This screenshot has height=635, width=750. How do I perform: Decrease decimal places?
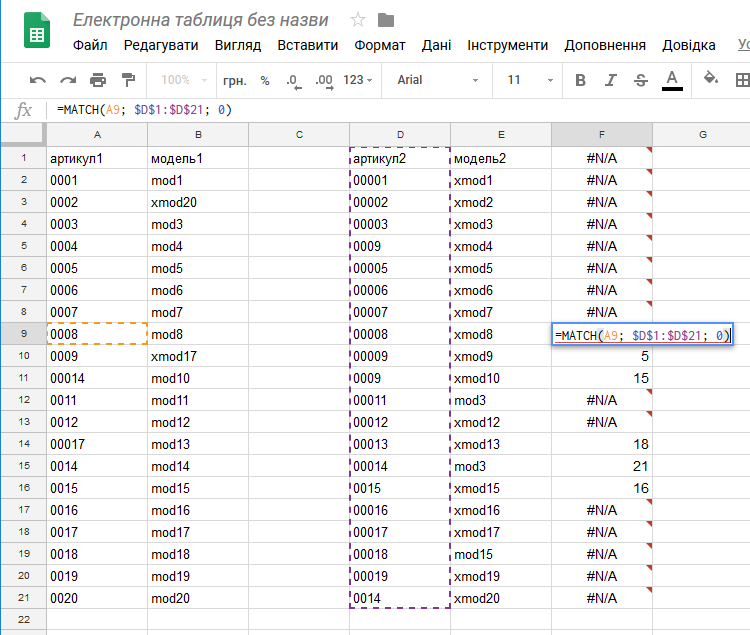pos(294,81)
